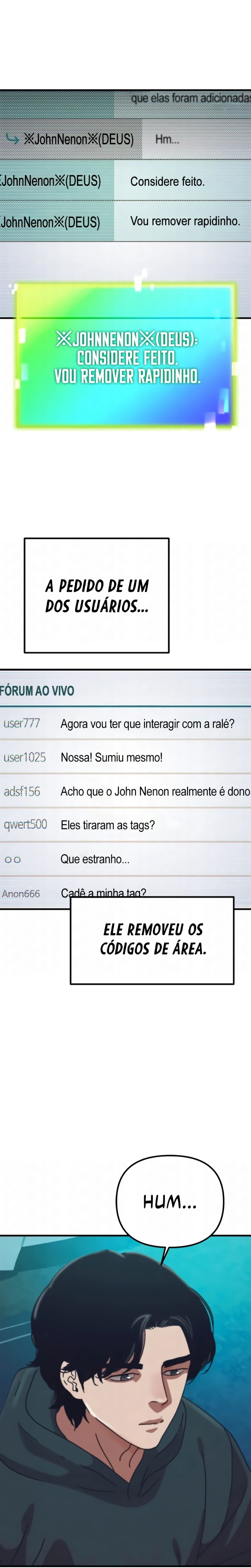Select the 'Hm...' reply message

point(167,139)
